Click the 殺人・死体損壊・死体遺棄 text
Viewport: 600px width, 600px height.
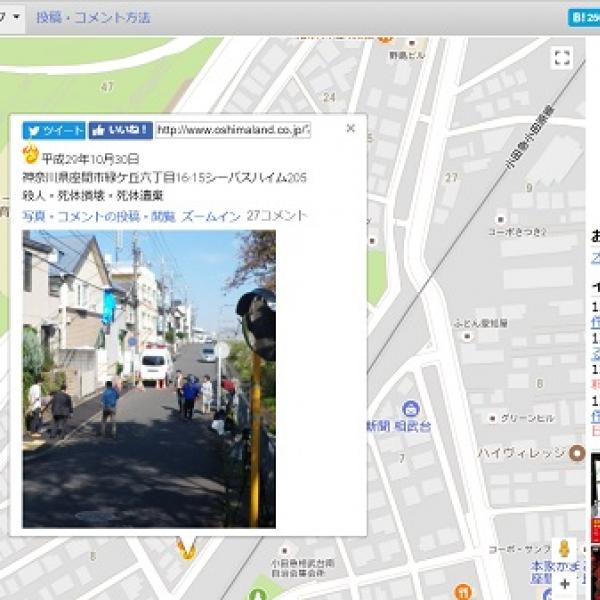coord(93,196)
